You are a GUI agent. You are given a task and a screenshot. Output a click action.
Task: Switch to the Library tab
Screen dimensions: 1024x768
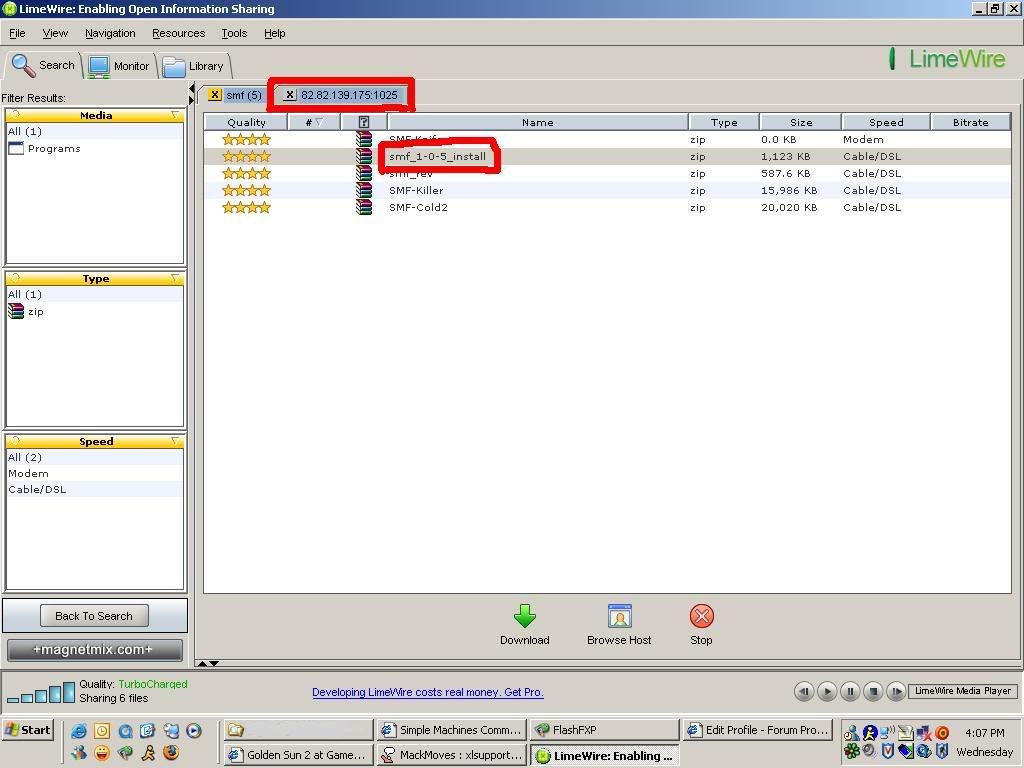194,65
